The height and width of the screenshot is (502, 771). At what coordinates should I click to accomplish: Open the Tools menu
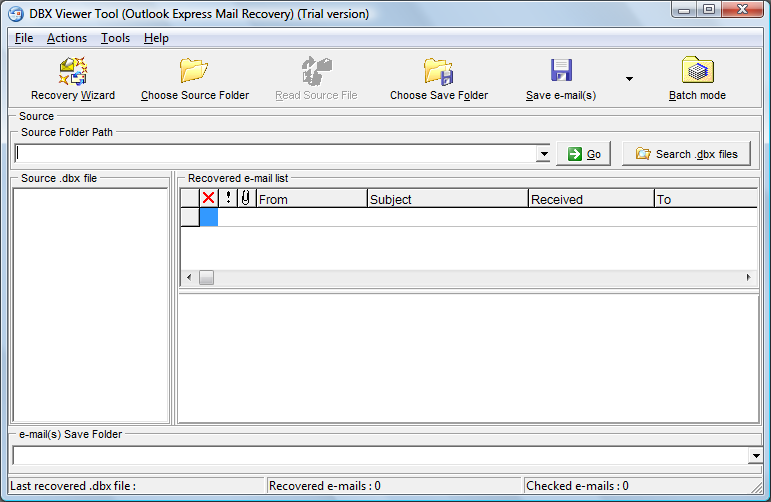(x=115, y=38)
